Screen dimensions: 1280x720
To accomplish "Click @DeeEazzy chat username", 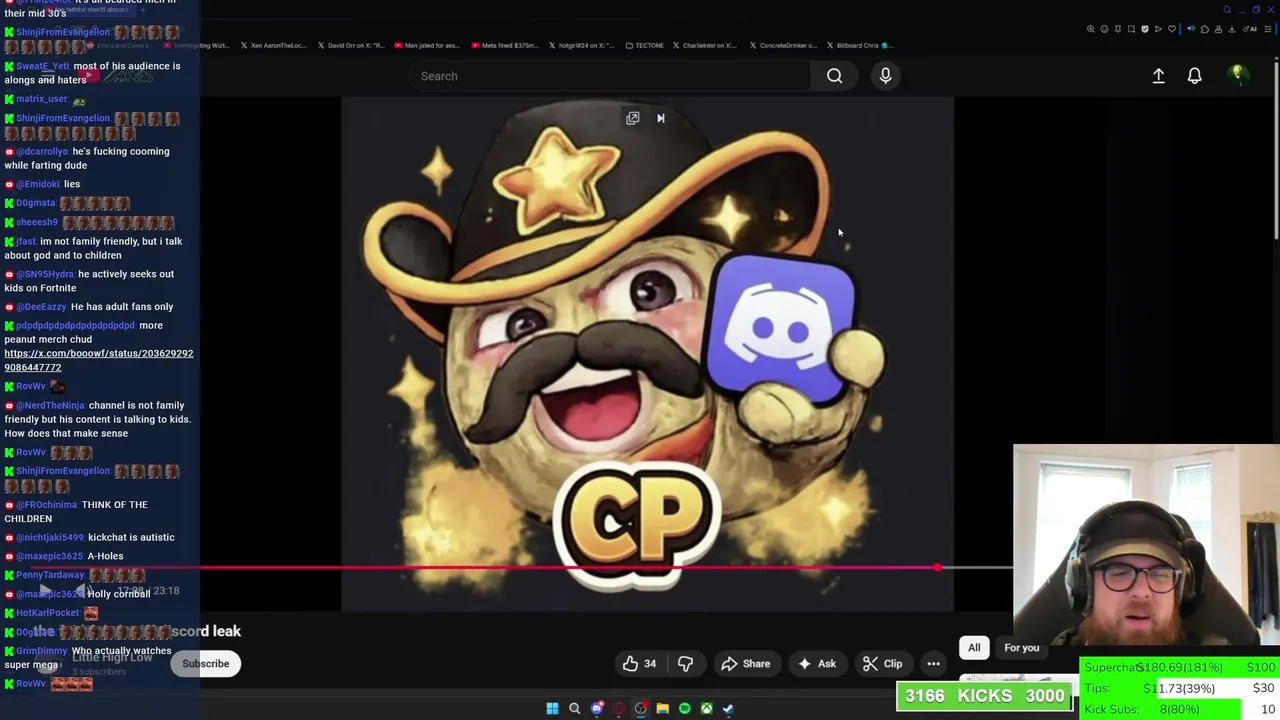I will click(41, 307).
